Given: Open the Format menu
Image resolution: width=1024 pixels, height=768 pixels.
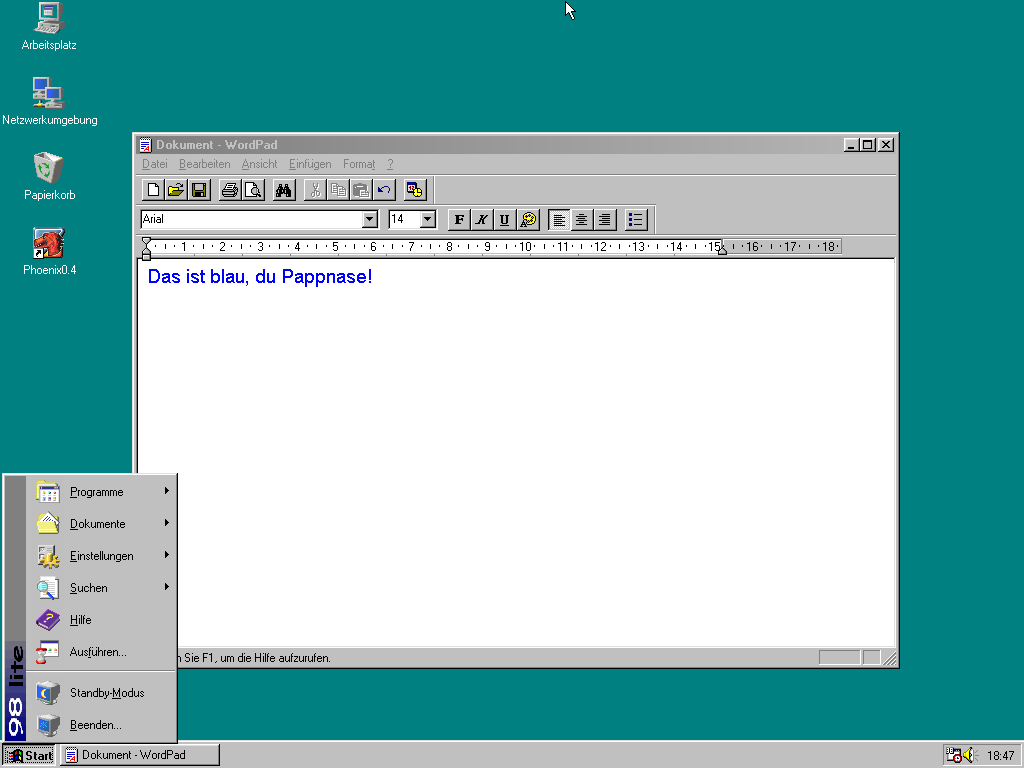Looking at the screenshot, I should point(359,164).
